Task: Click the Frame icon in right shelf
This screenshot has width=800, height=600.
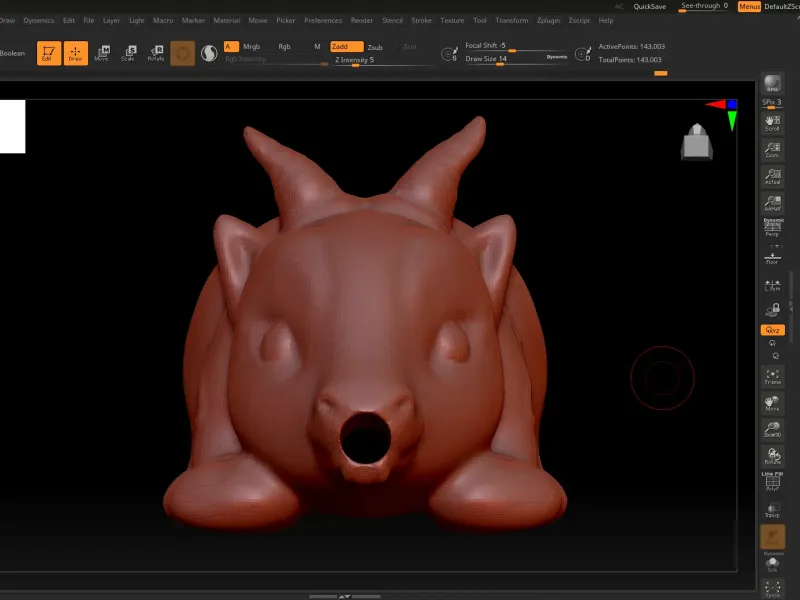Action: tap(772, 377)
